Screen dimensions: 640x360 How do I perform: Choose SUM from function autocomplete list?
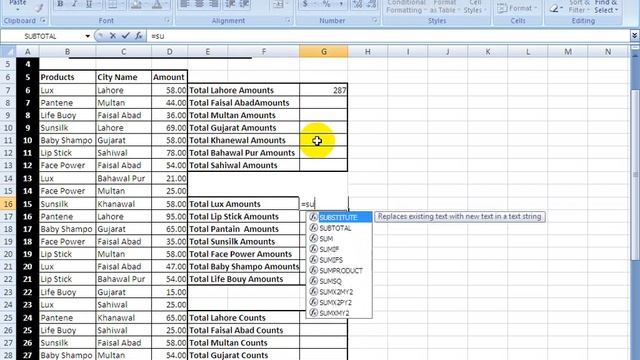[x=339, y=239]
